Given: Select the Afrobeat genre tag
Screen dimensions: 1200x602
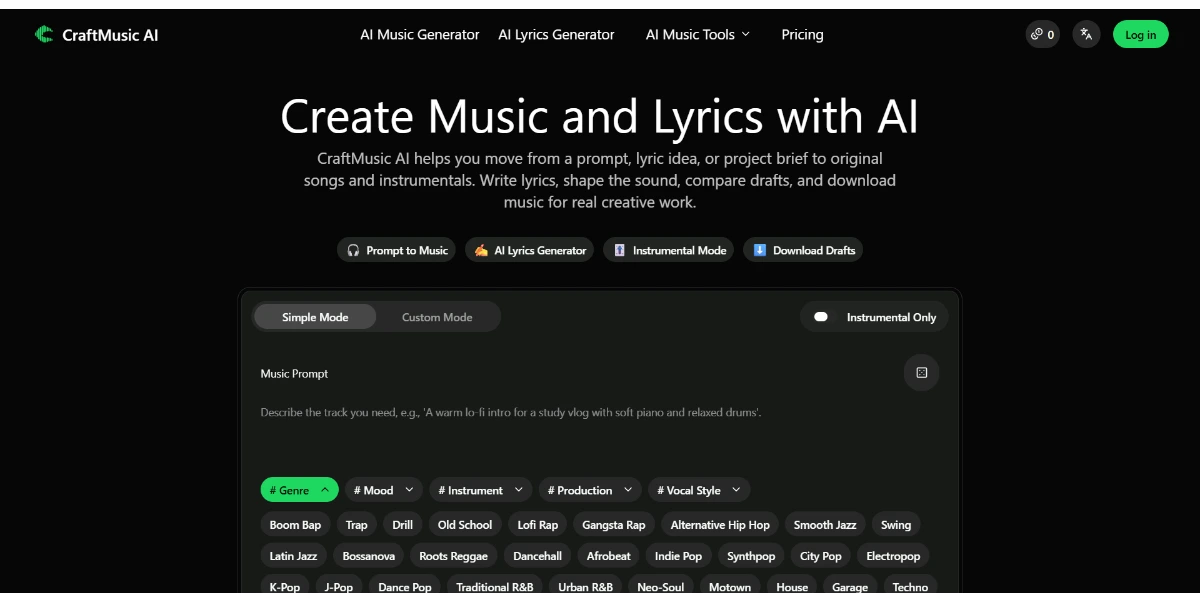Looking at the screenshot, I should 608,556.
